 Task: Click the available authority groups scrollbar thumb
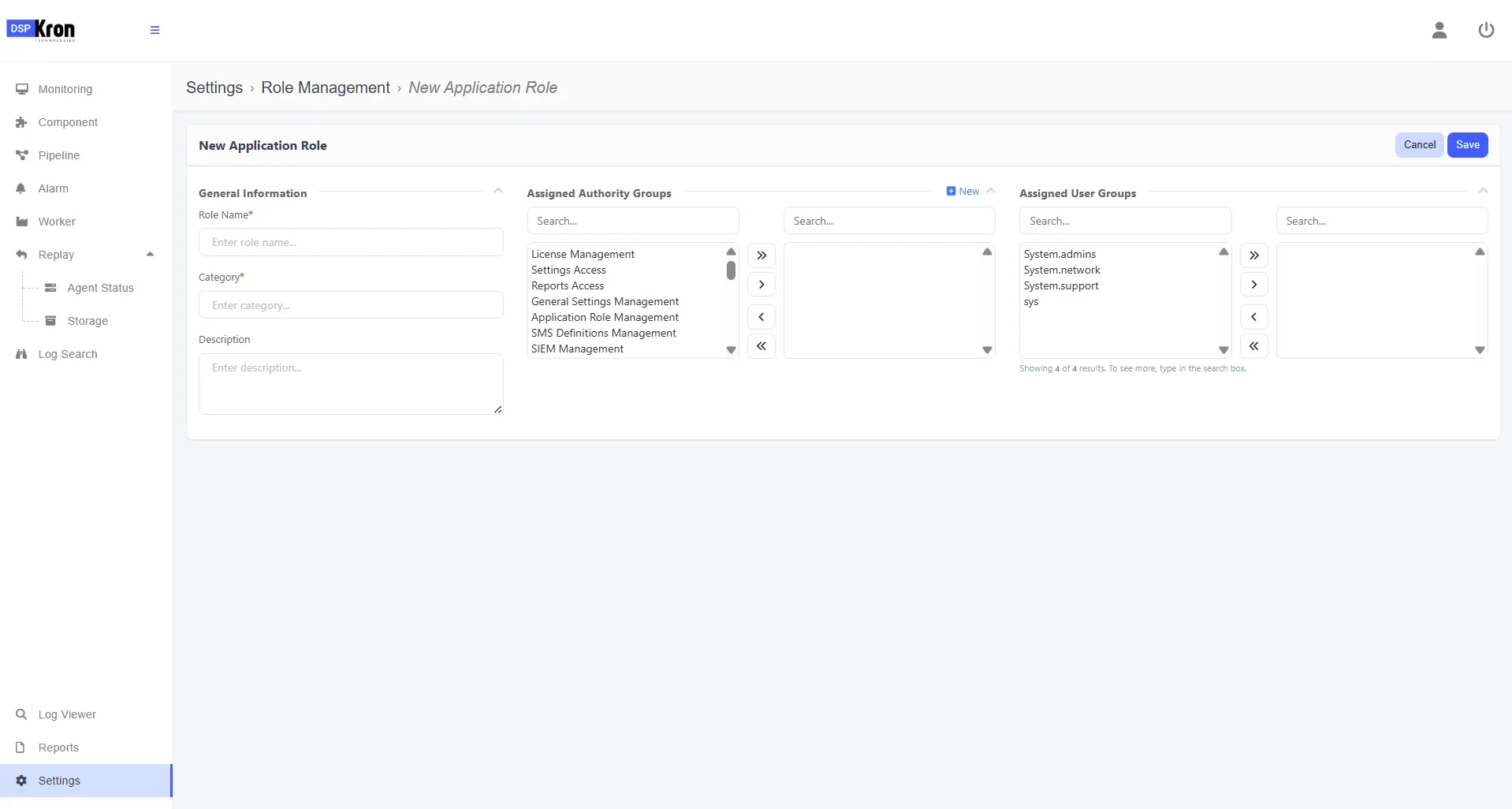click(731, 271)
